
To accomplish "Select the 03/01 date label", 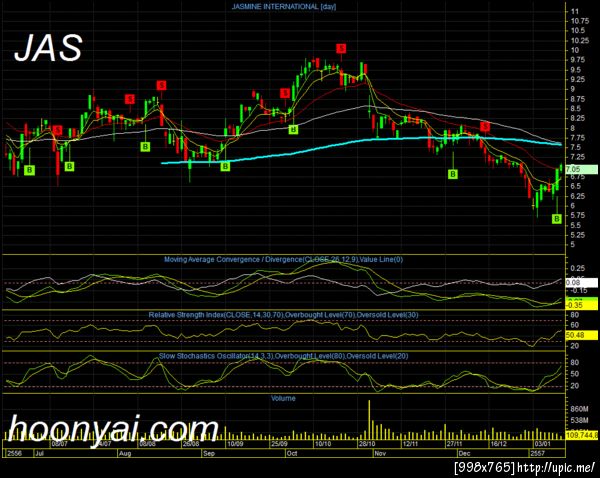I will pyautogui.click(x=543, y=444).
